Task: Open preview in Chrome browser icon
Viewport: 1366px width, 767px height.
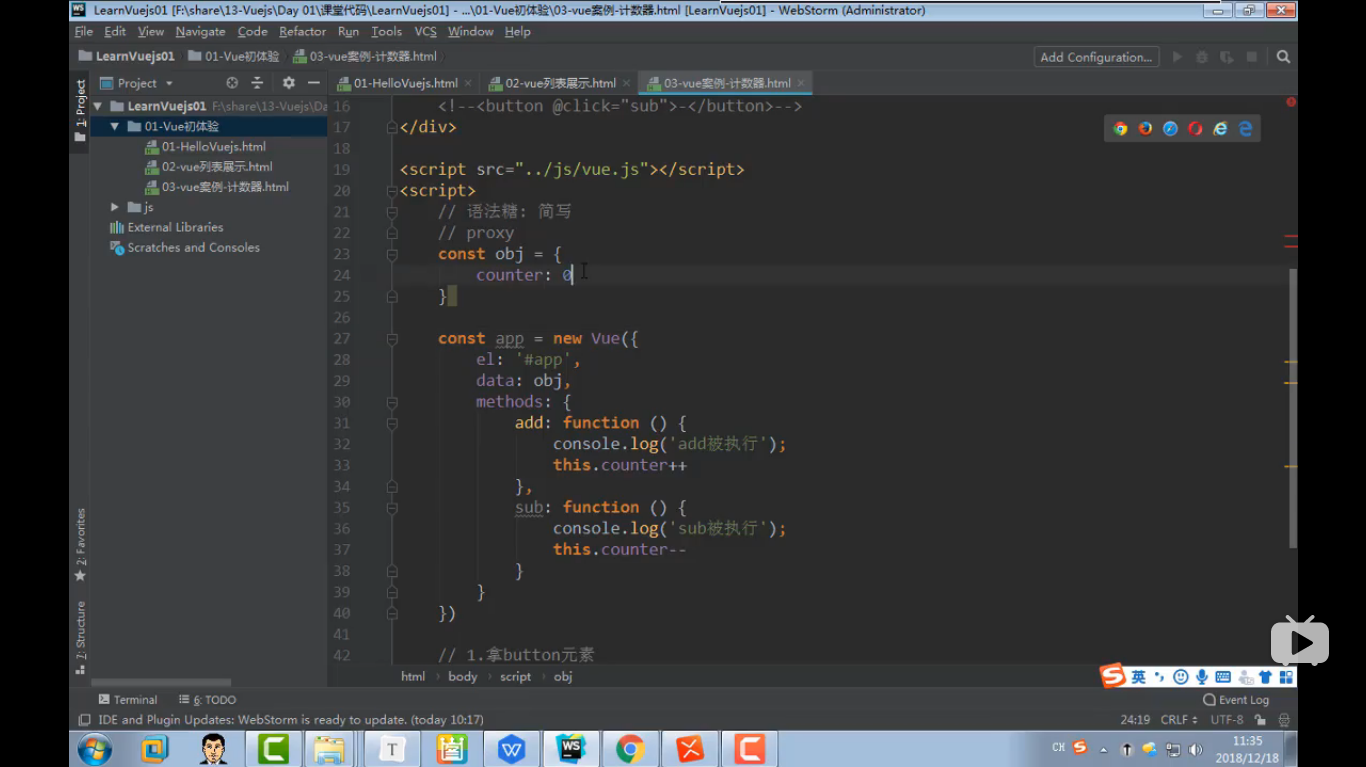Action: 1120,129
